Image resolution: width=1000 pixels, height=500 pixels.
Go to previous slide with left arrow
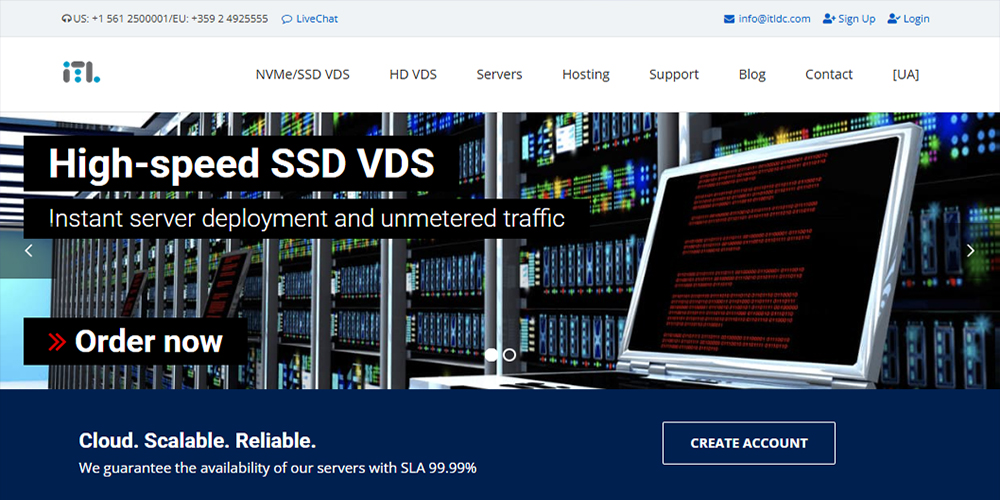click(x=28, y=251)
